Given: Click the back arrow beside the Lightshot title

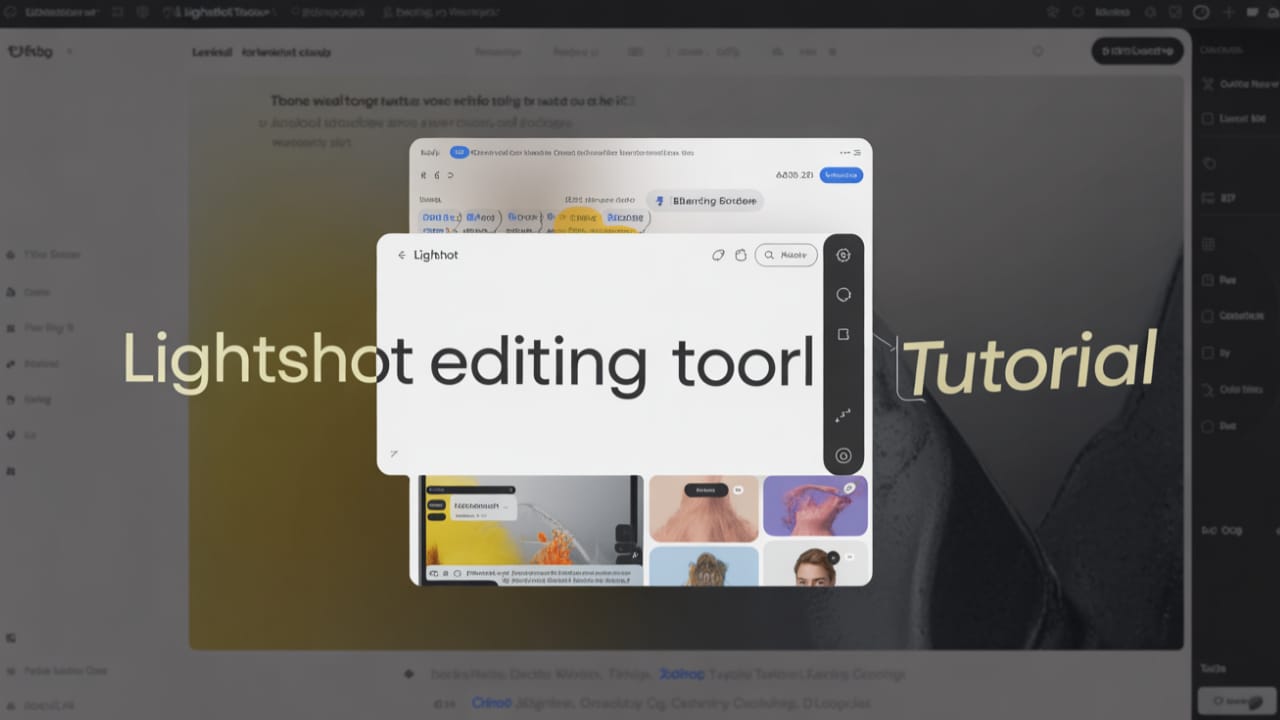Looking at the screenshot, I should point(401,255).
